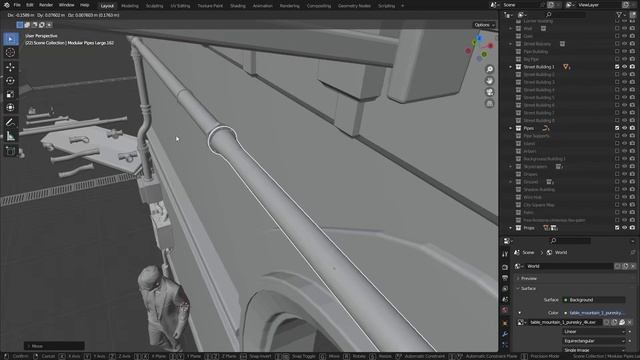Open the Scene properties tab
640x360 pixels.
(x=505, y=300)
